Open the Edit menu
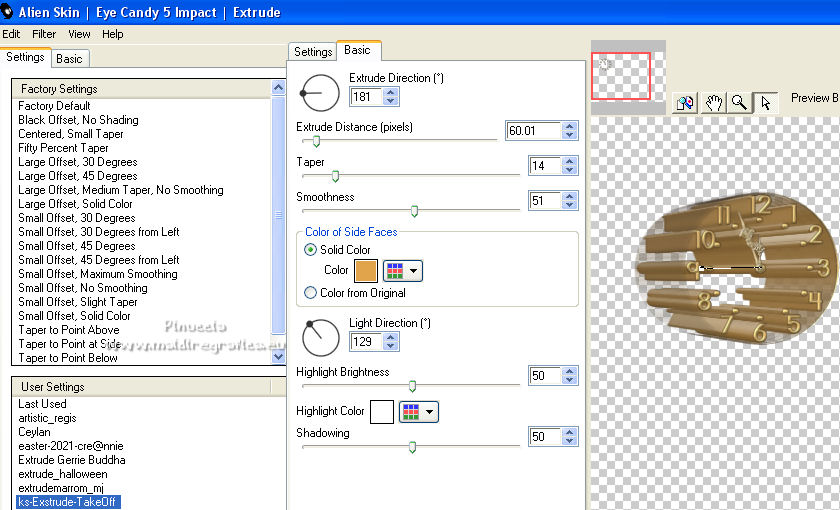840x510 pixels. (11, 34)
